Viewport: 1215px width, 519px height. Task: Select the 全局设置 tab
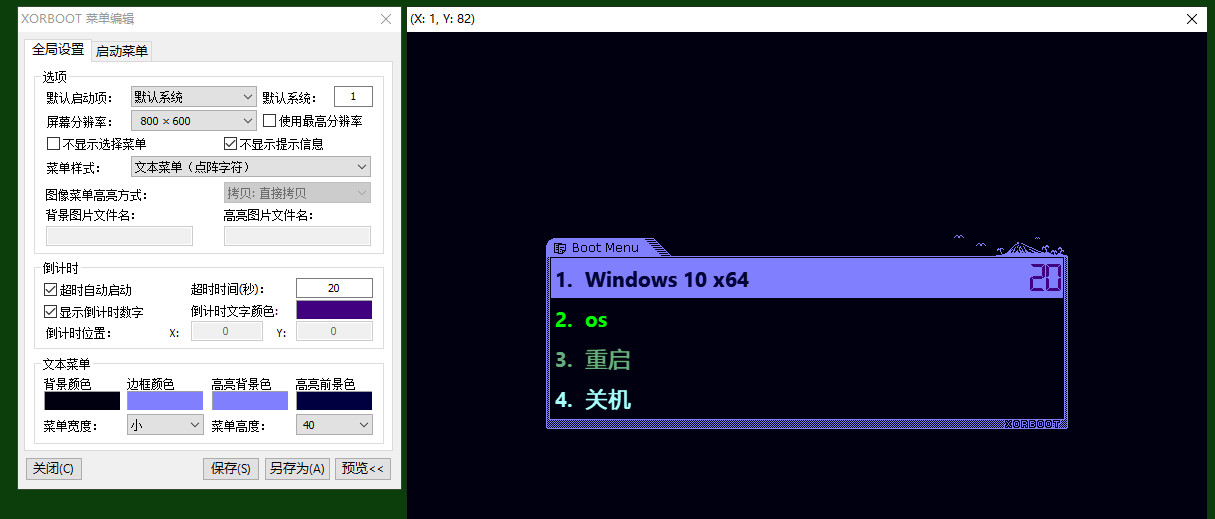click(58, 50)
